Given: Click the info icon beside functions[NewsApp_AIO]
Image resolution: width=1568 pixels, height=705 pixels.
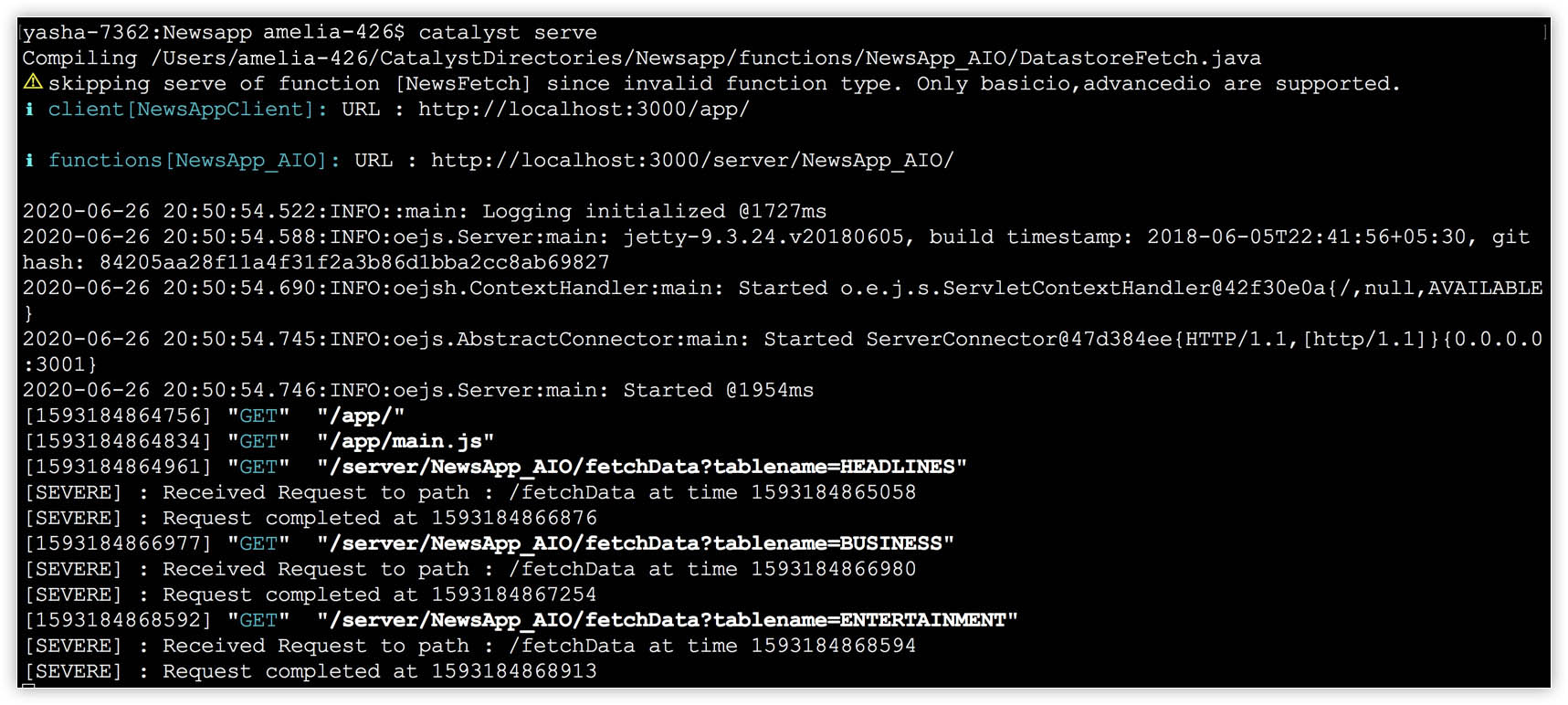Looking at the screenshot, I should [x=30, y=160].
